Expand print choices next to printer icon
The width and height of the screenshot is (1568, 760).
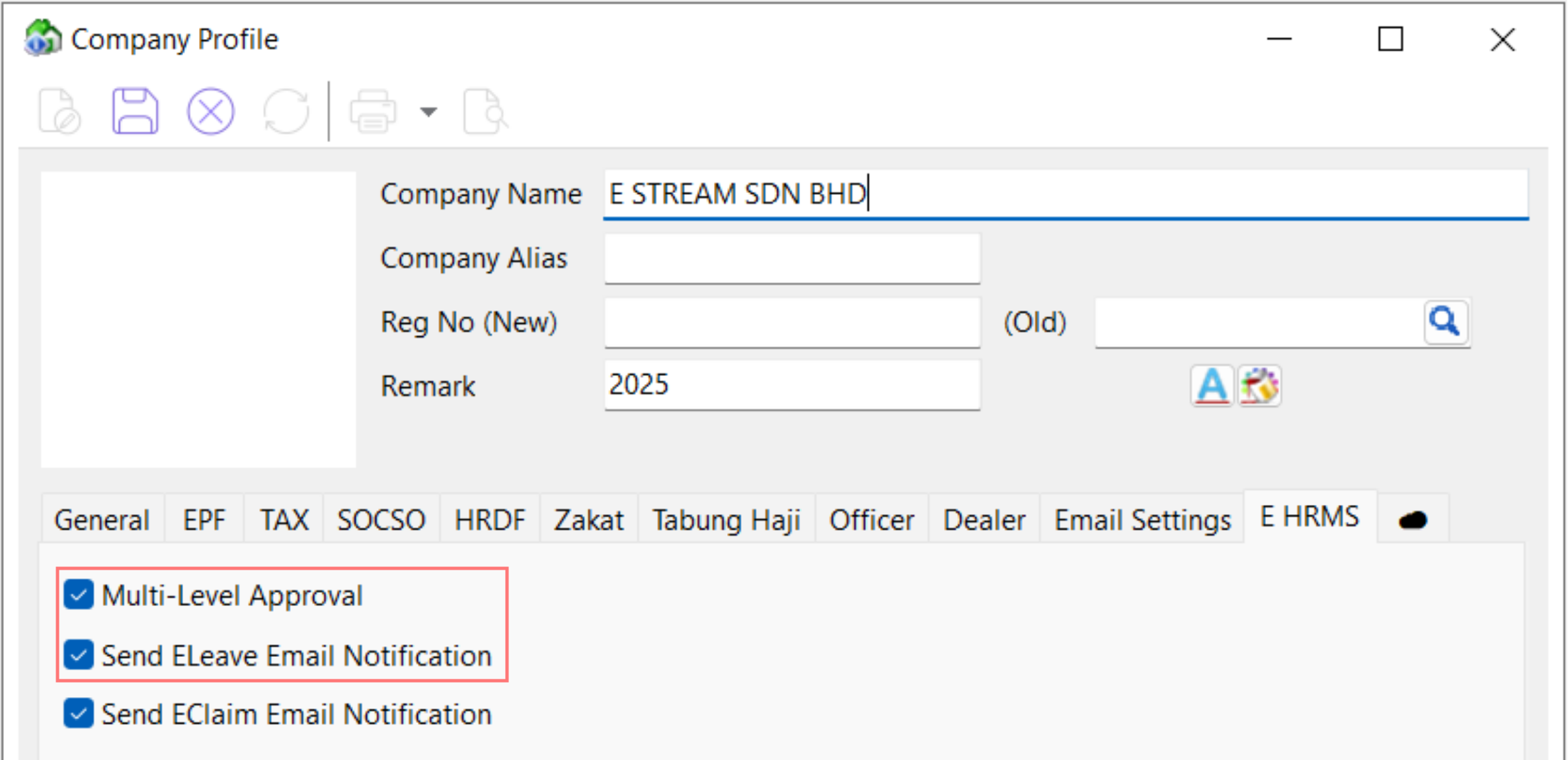point(428,111)
